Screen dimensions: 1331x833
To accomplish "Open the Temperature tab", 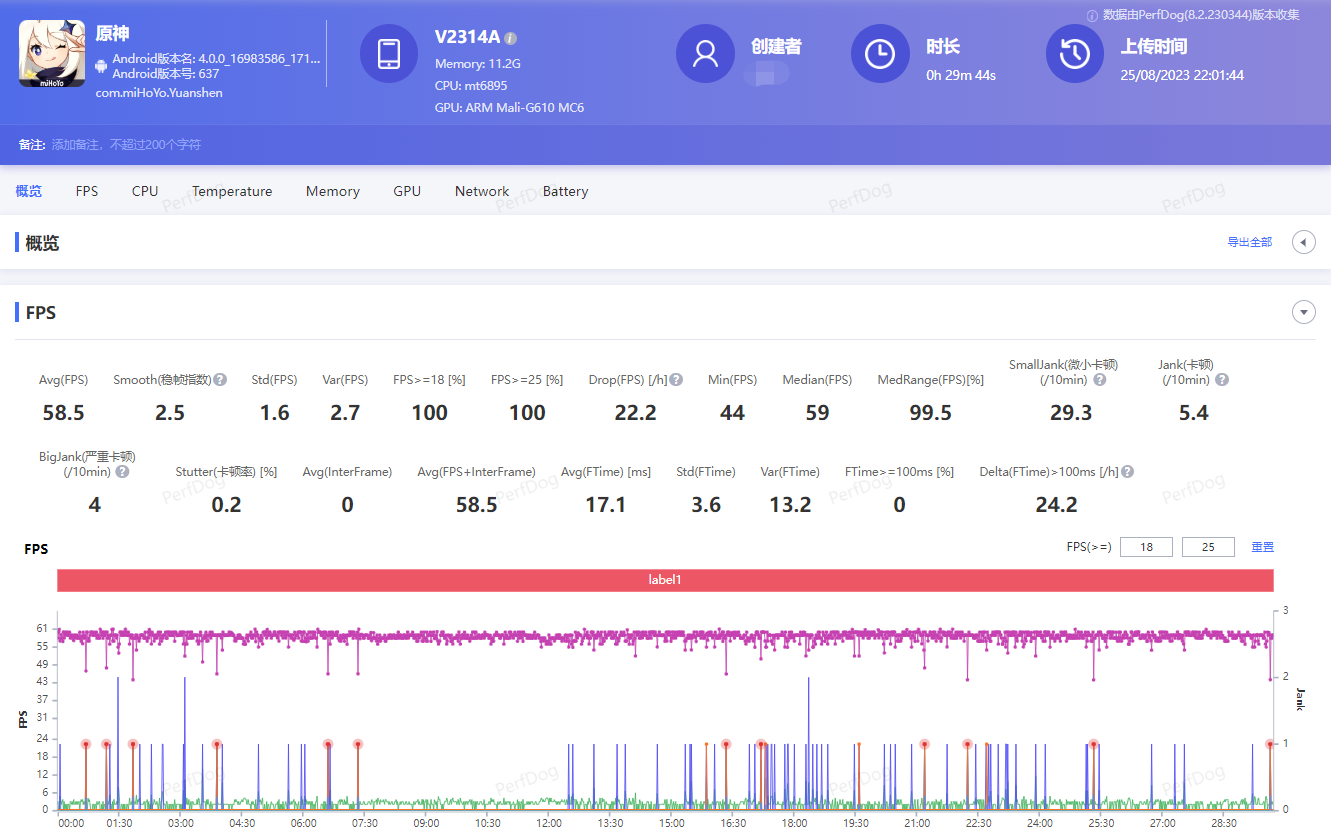I will 232,191.
